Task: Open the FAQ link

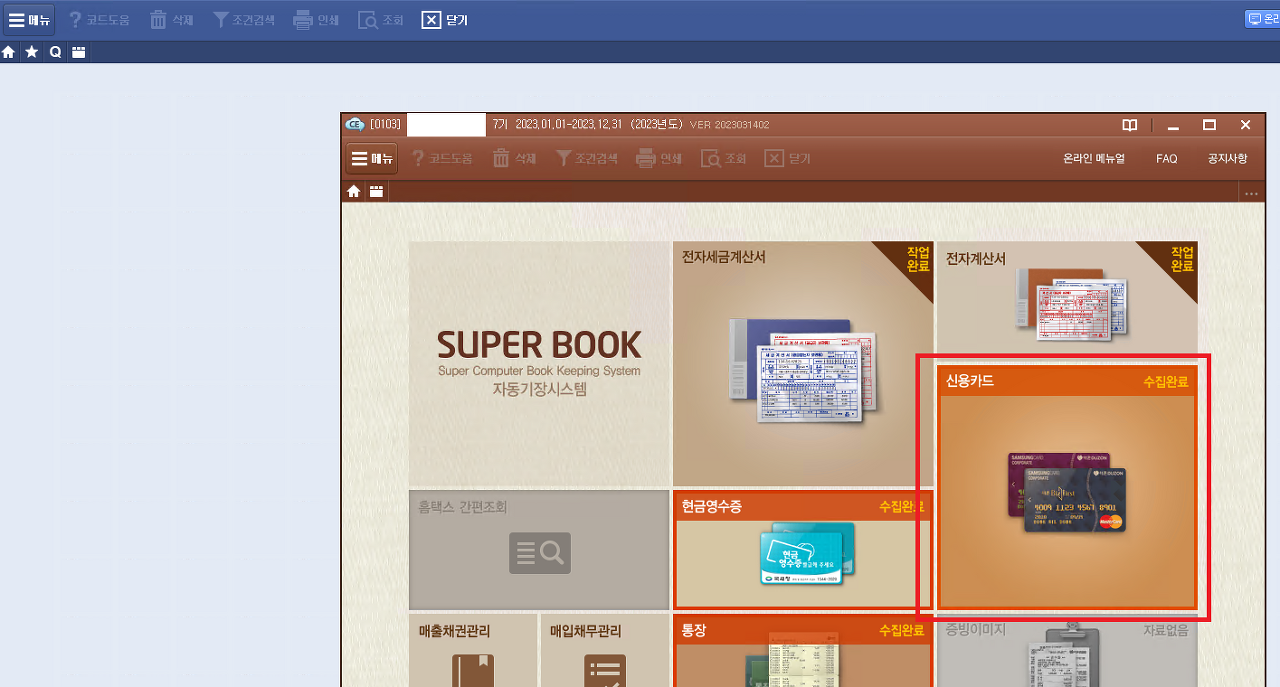Action: coord(1167,159)
